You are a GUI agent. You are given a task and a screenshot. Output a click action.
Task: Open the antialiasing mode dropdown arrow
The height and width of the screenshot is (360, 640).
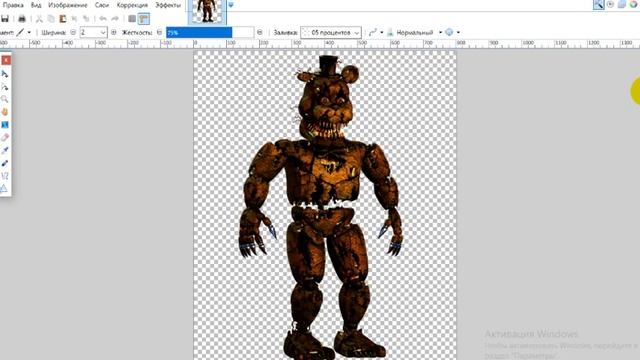coord(458,32)
